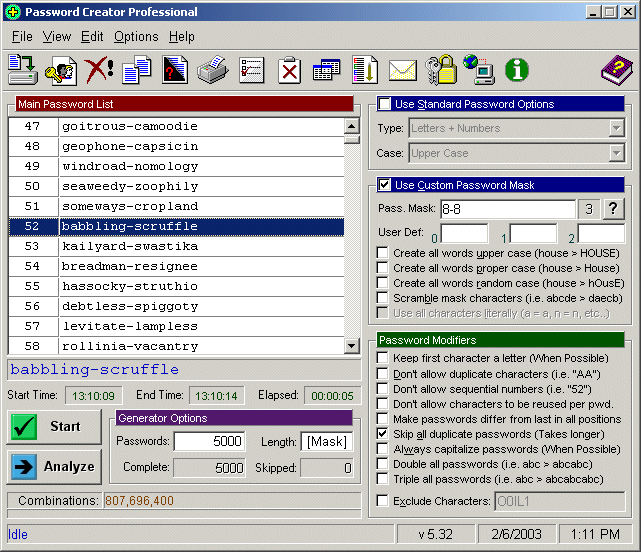This screenshot has height=552, width=641.
Task: Click the Start button
Action: point(54,427)
